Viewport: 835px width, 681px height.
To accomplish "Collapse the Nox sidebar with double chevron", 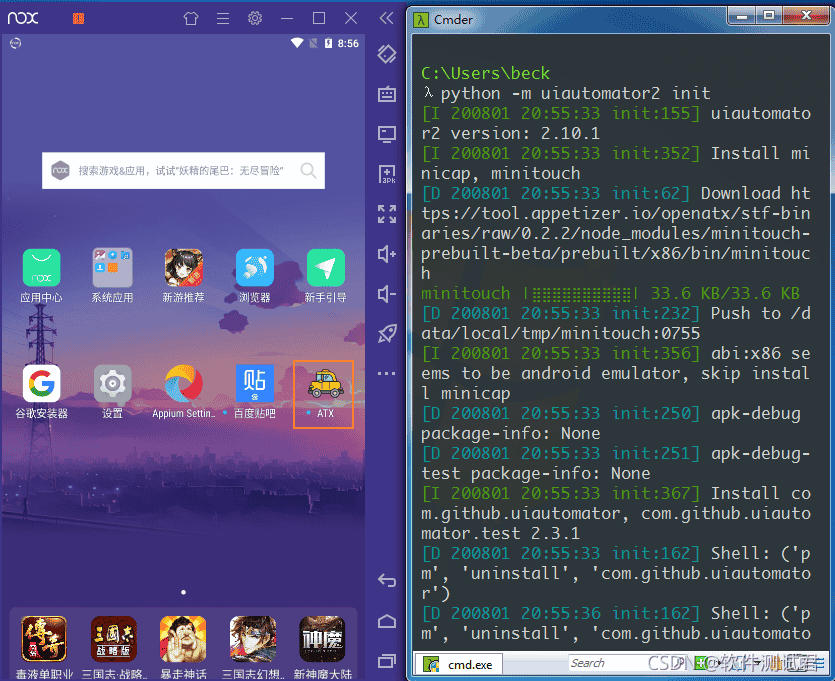I will coord(386,18).
